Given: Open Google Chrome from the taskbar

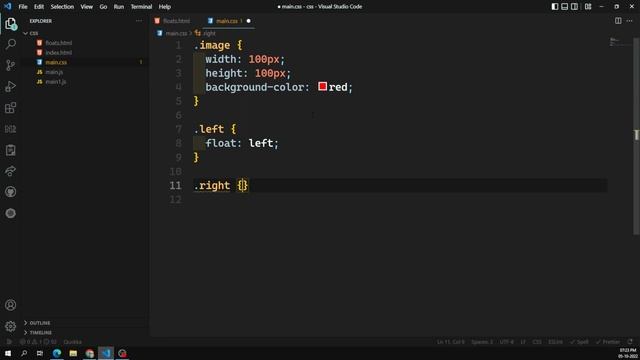Looking at the screenshot, I should click(90, 353).
